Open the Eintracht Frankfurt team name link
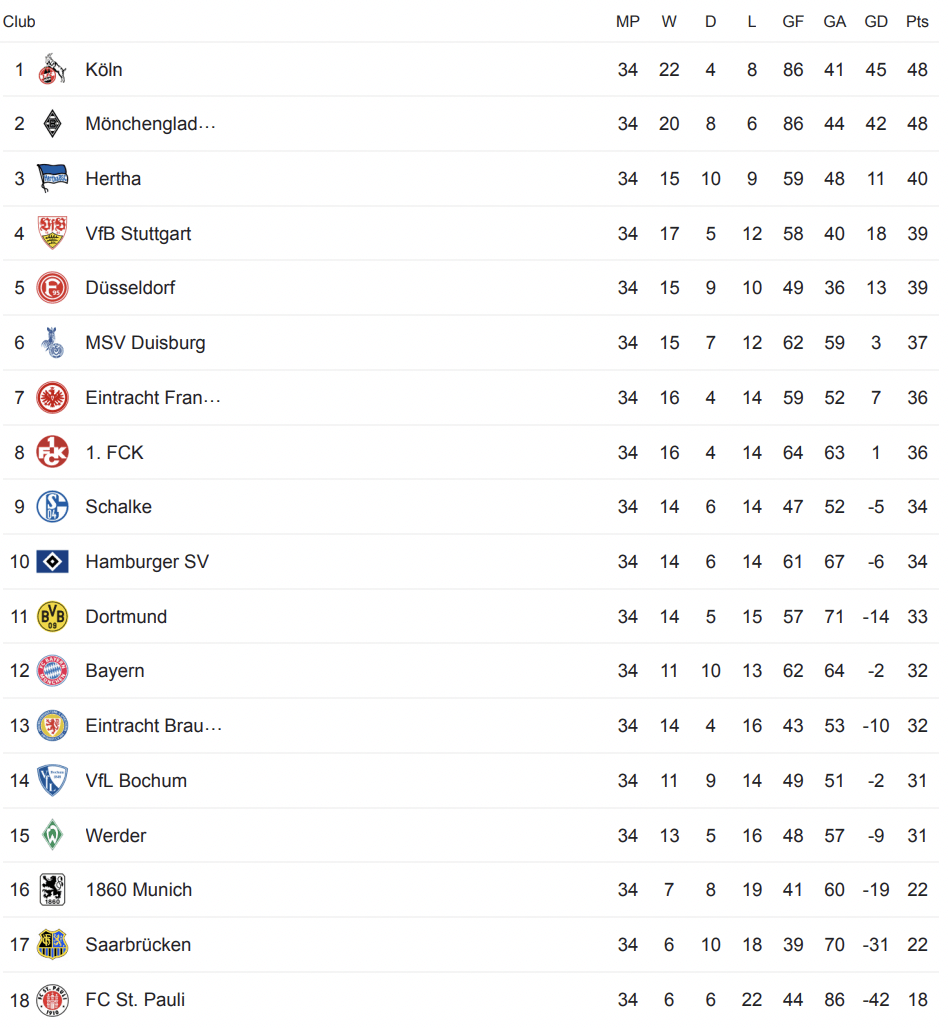Screen dimensions: 948x1028 pos(153,398)
